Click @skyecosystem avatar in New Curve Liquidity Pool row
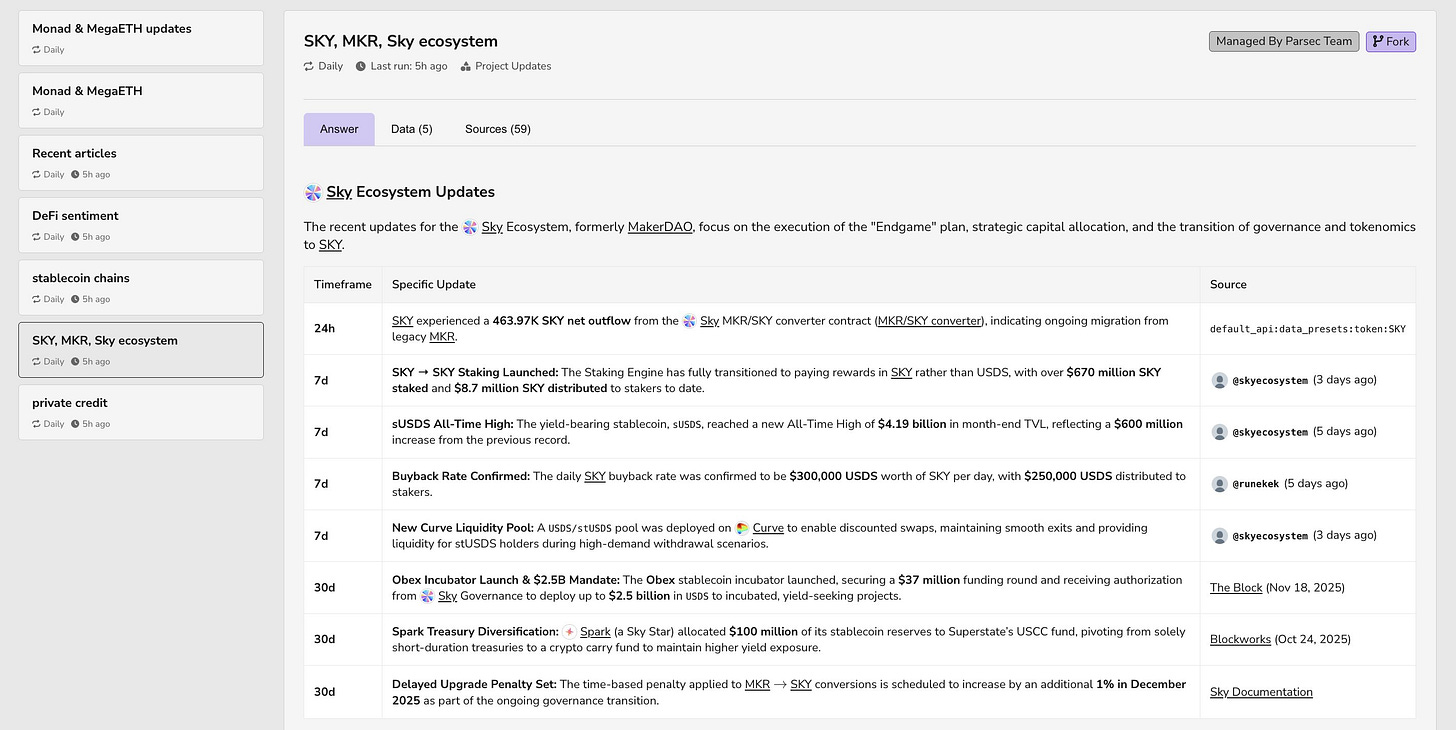This screenshot has width=1456, height=730. coord(1219,536)
